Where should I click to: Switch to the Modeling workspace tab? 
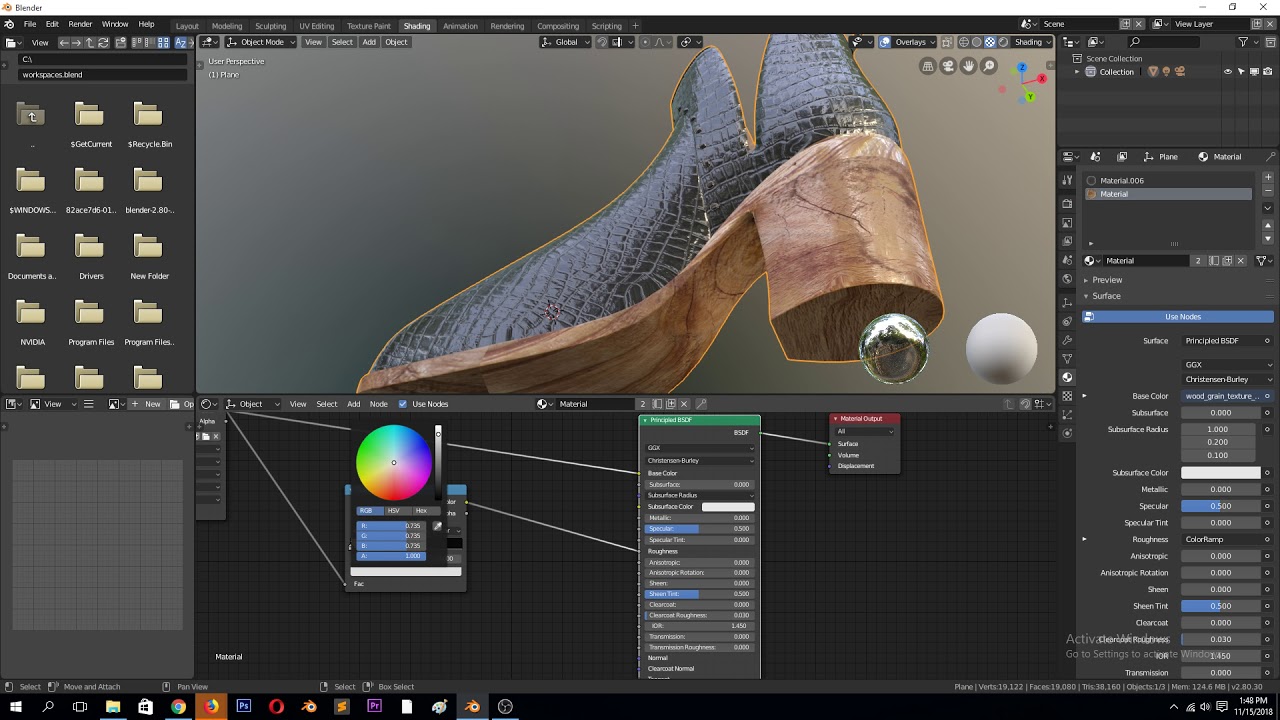226,26
